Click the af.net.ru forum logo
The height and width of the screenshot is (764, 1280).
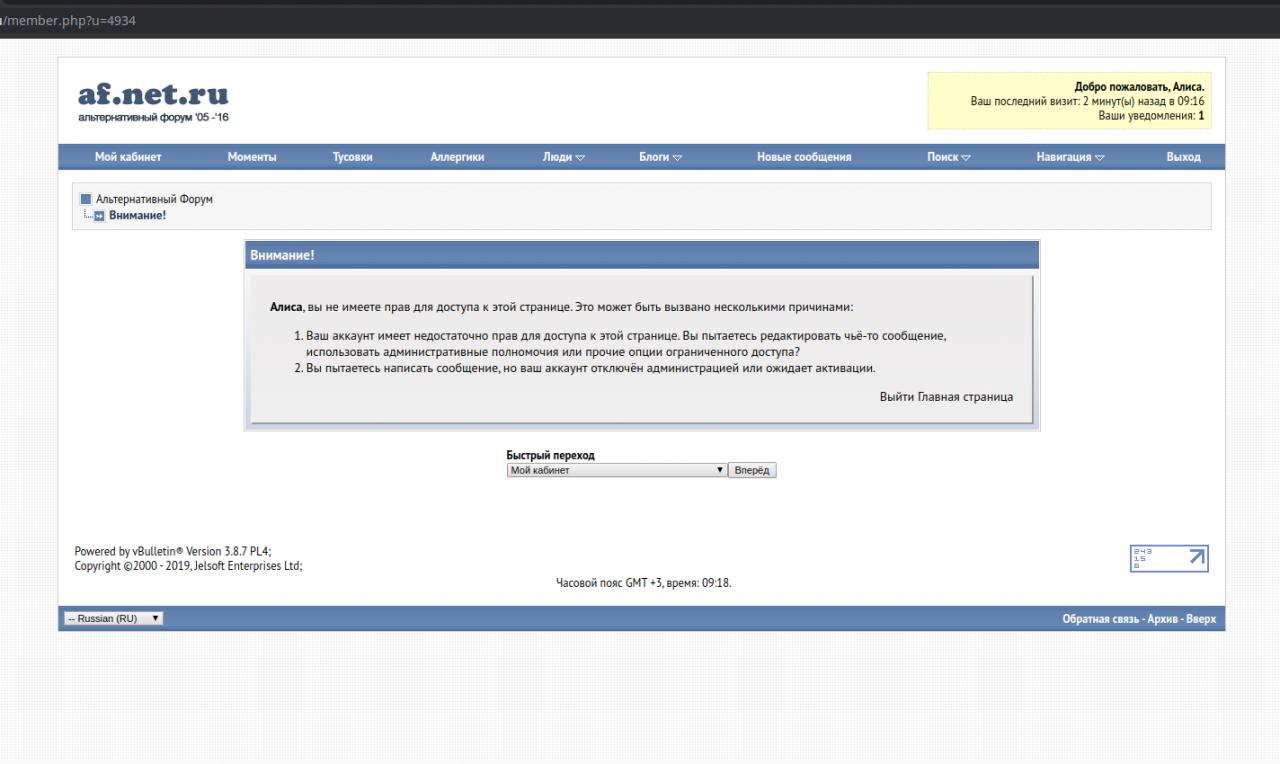[153, 101]
